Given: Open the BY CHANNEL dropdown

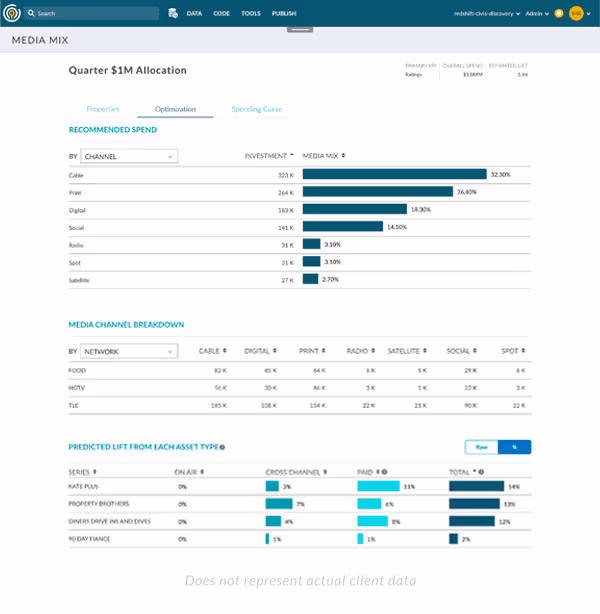Looking at the screenshot, I should point(129,156).
